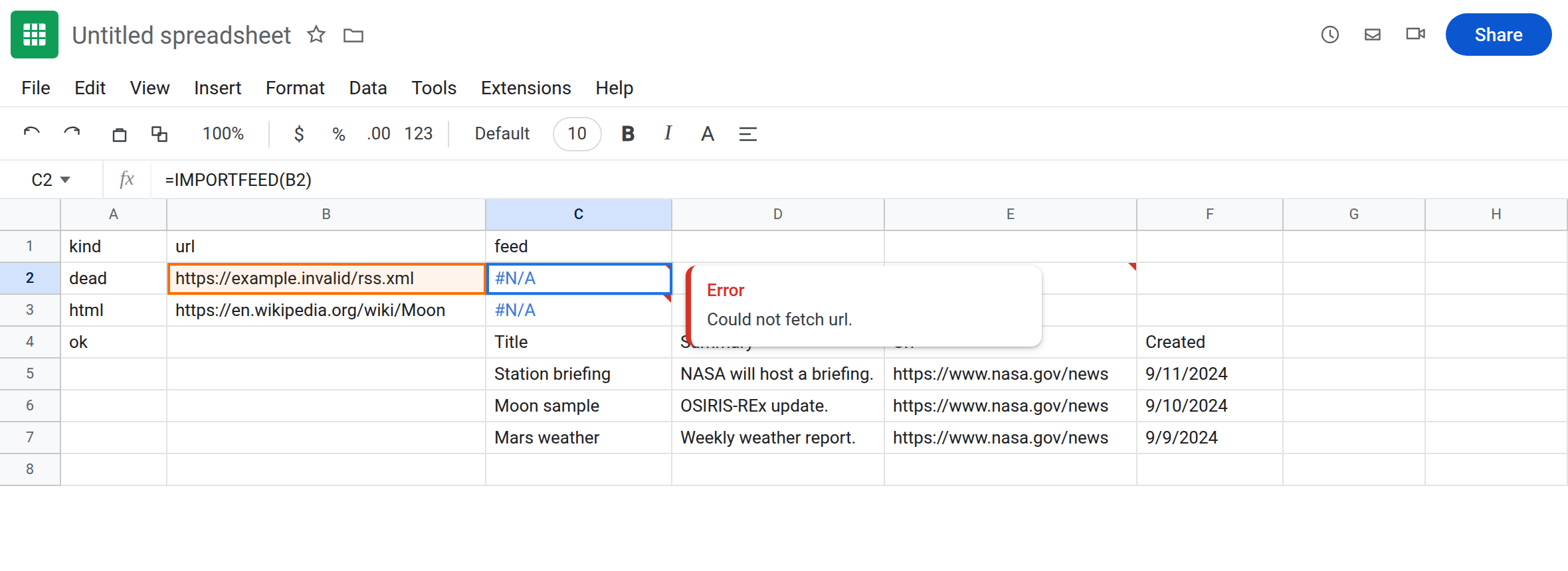This screenshot has width=1568, height=571.
Task: Select column B header
Action: click(326, 214)
